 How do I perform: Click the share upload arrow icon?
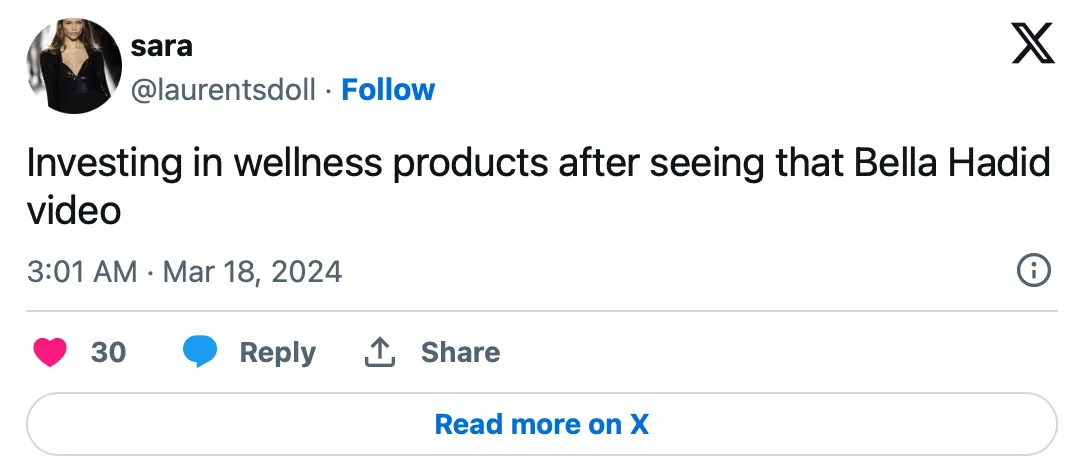(380, 352)
